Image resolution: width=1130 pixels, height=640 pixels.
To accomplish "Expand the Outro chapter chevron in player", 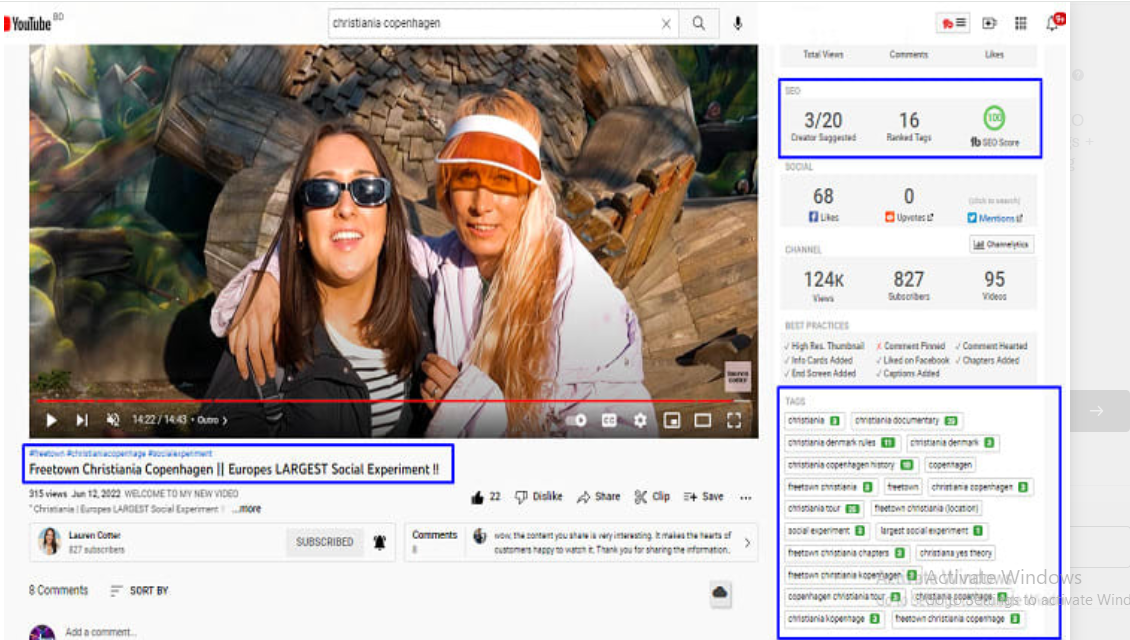I will [226, 421].
